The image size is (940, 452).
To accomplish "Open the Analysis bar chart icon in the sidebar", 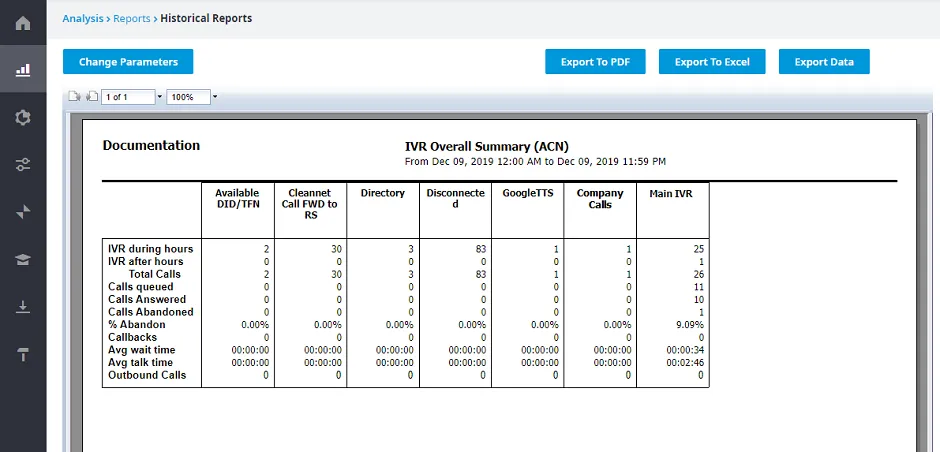I will [x=23, y=70].
